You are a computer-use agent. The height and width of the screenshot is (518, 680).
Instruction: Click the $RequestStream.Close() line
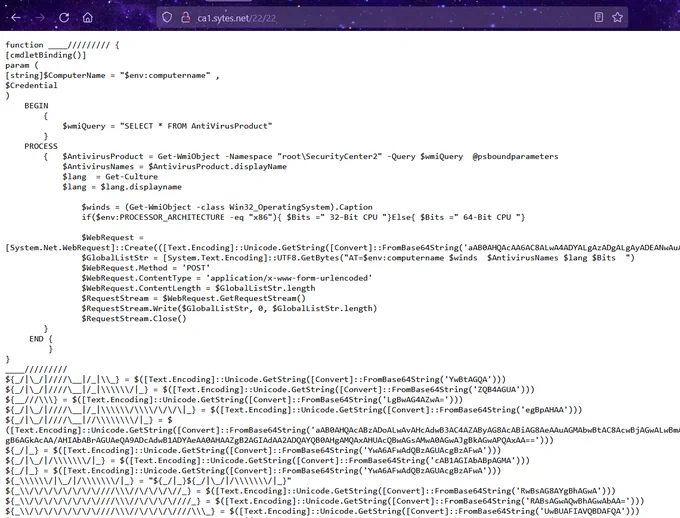coord(134,318)
